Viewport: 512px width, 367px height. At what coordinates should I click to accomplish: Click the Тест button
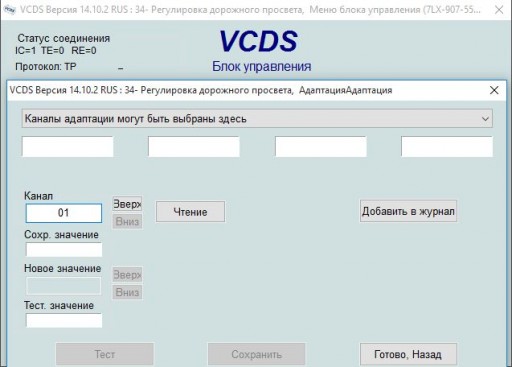pos(105,354)
